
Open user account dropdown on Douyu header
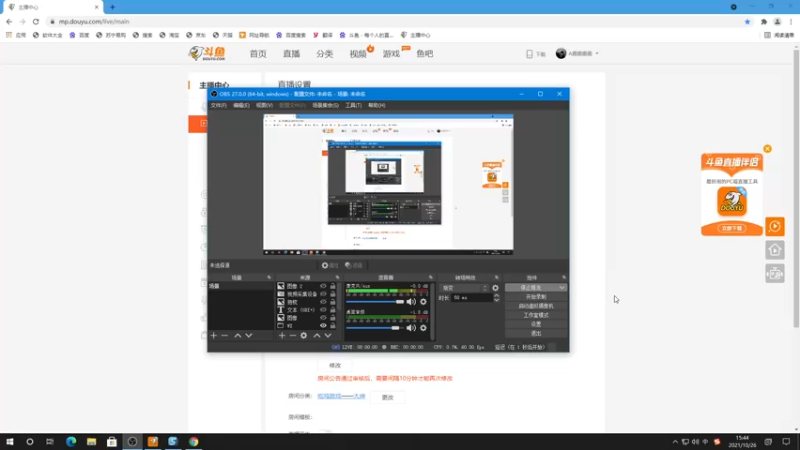(x=597, y=54)
